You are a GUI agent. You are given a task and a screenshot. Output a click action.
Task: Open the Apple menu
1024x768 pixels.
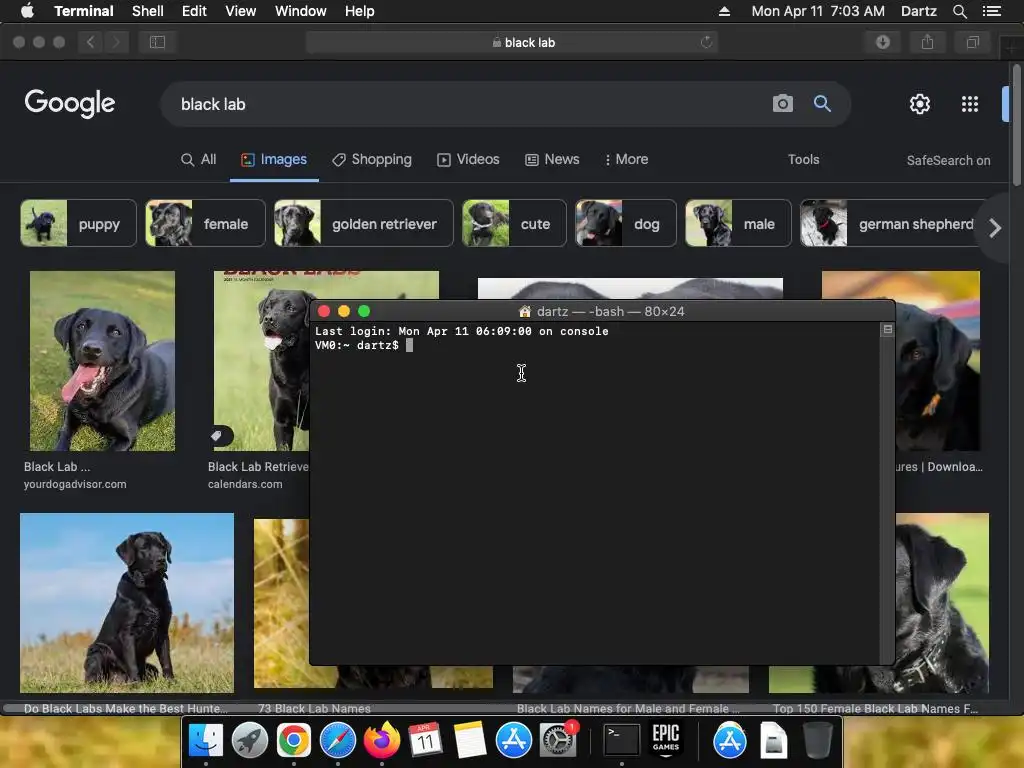27,11
